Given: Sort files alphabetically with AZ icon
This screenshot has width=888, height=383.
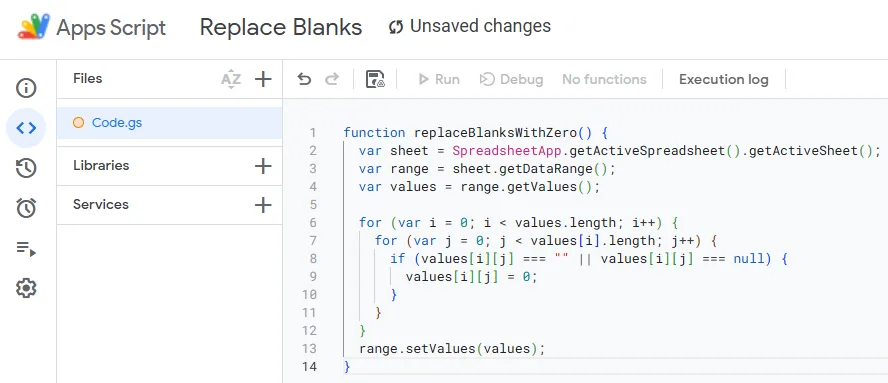Looking at the screenshot, I should point(231,79).
